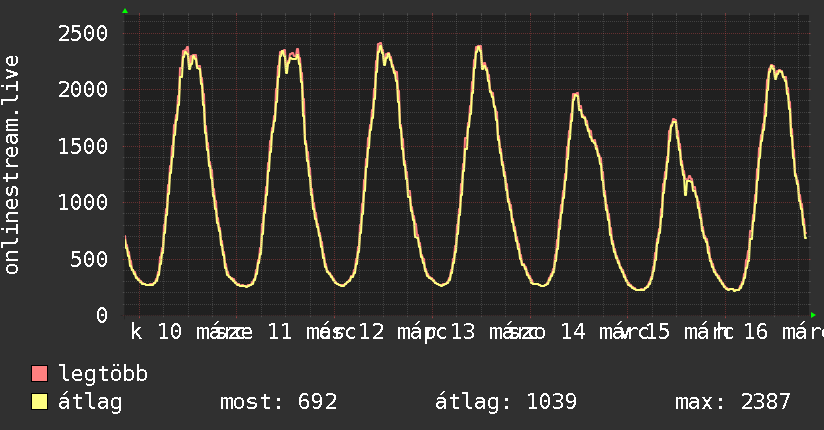The width and height of the screenshot is (824, 430).
Task: Click the '16' x-axis date label
Action: pyautogui.click(x=756, y=332)
